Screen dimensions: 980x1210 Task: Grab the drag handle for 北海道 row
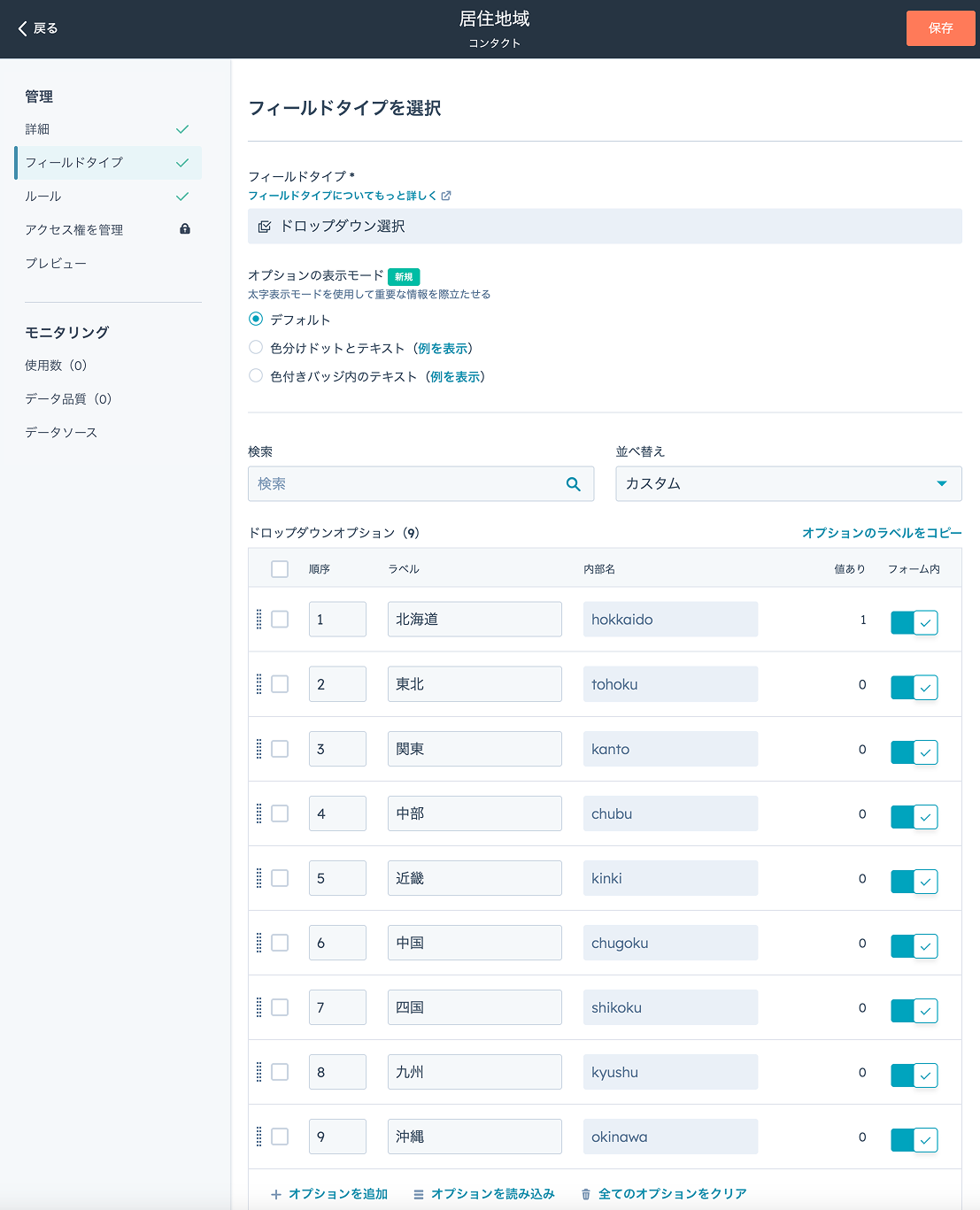pyautogui.click(x=259, y=620)
